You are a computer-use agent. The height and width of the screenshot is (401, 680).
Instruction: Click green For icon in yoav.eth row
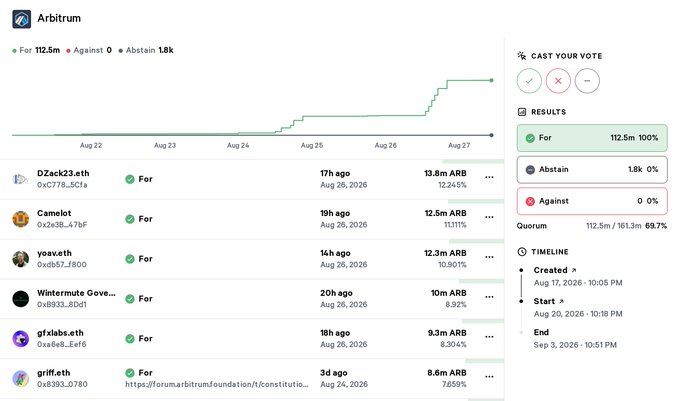tap(130, 259)
